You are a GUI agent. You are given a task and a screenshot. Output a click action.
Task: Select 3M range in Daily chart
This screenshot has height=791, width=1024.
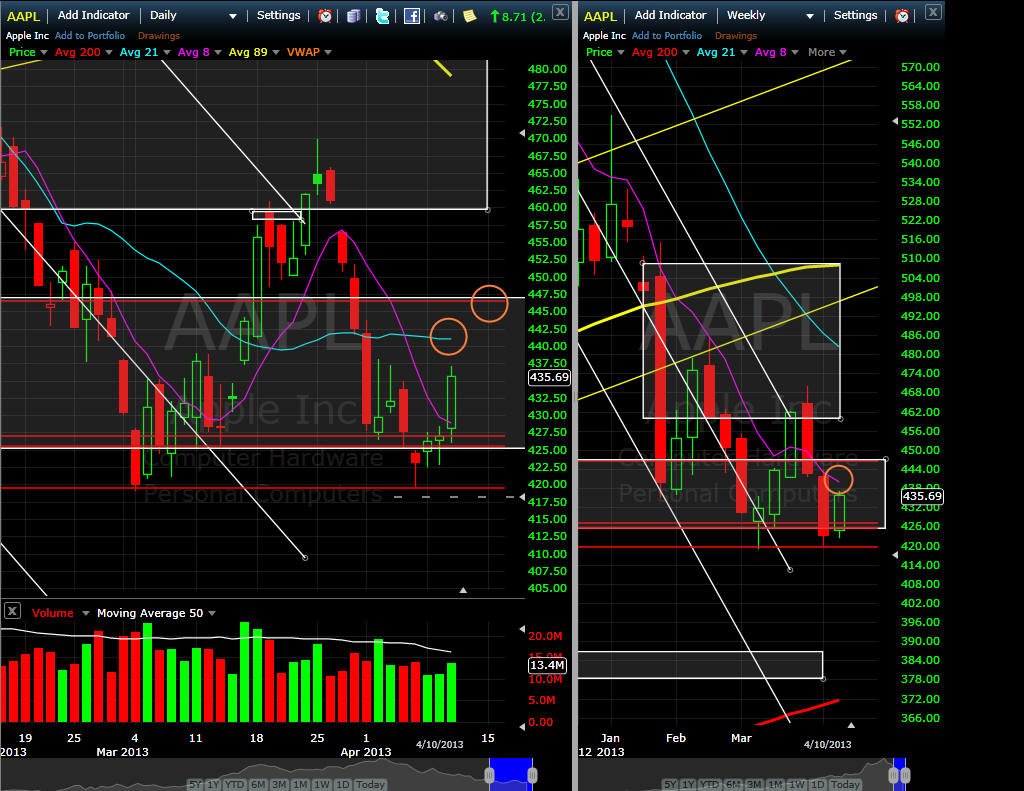(279, 784)
